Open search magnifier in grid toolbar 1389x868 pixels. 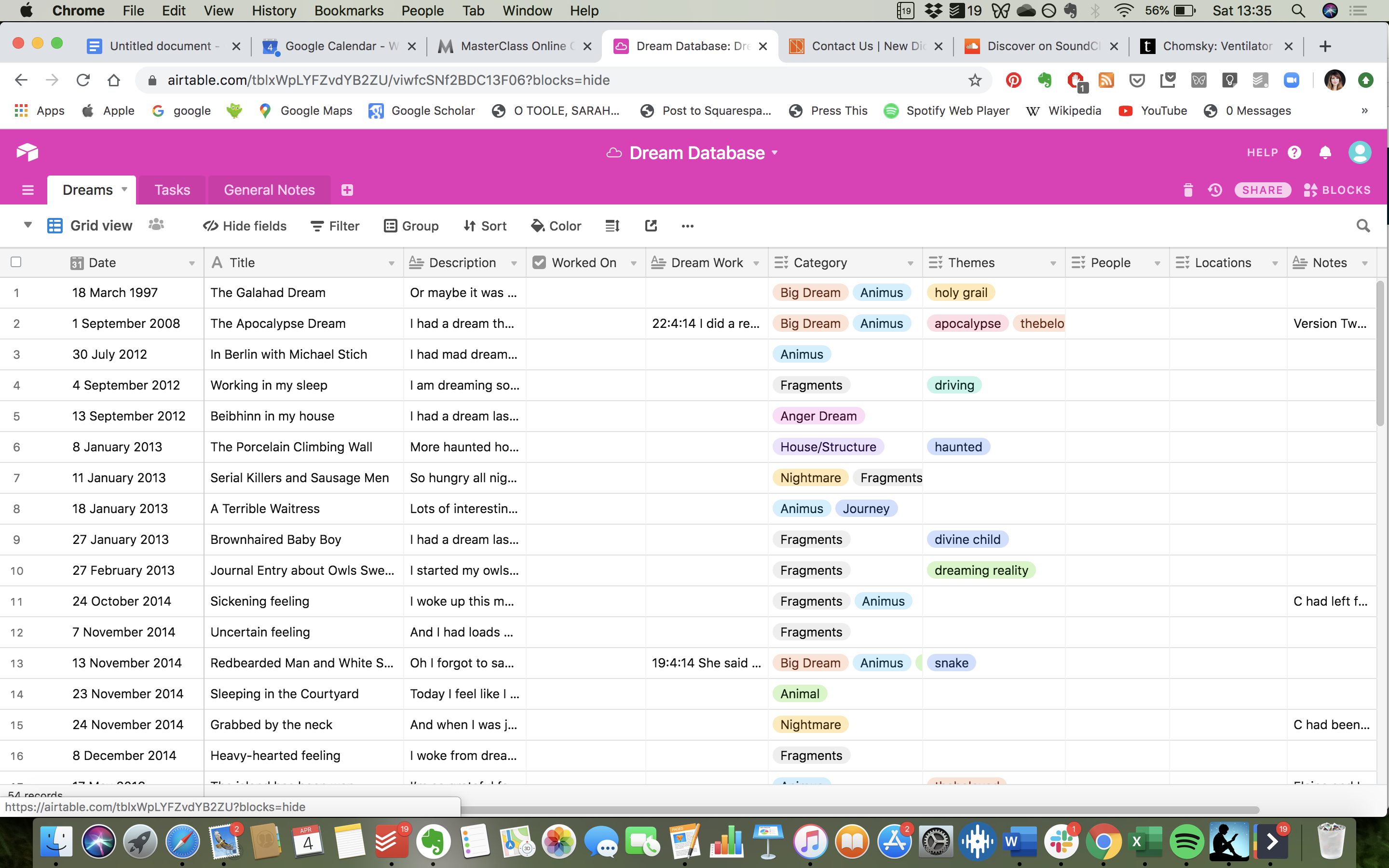coord(1362,226)
